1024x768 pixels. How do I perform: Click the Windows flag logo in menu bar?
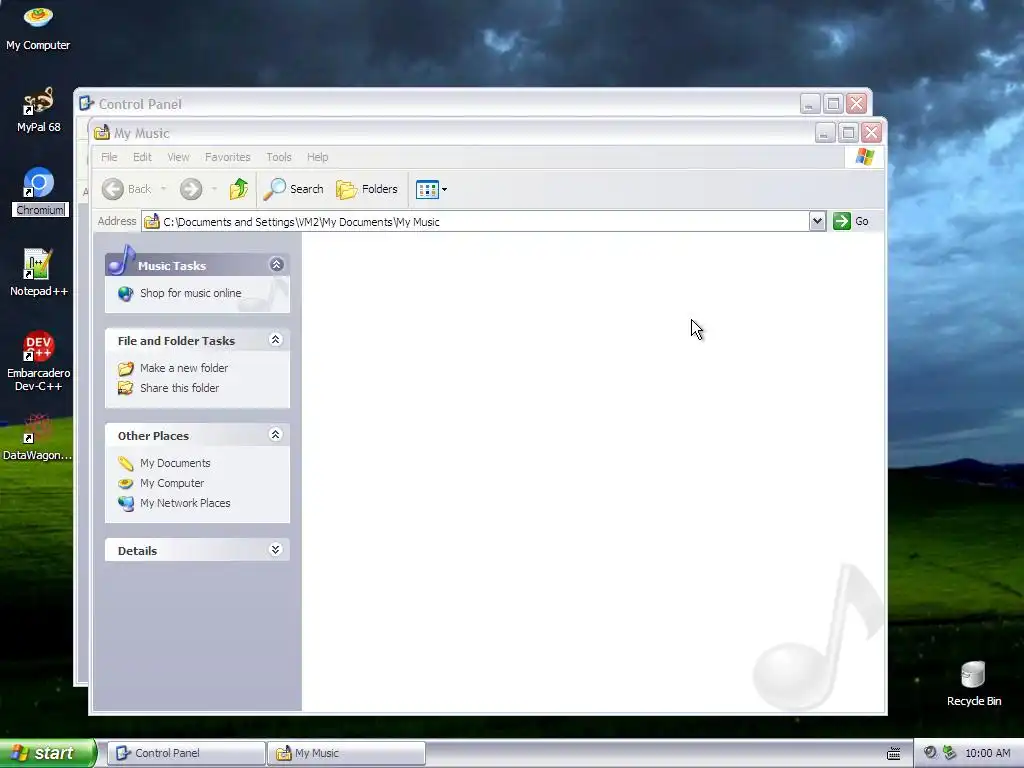click(865, 157)
